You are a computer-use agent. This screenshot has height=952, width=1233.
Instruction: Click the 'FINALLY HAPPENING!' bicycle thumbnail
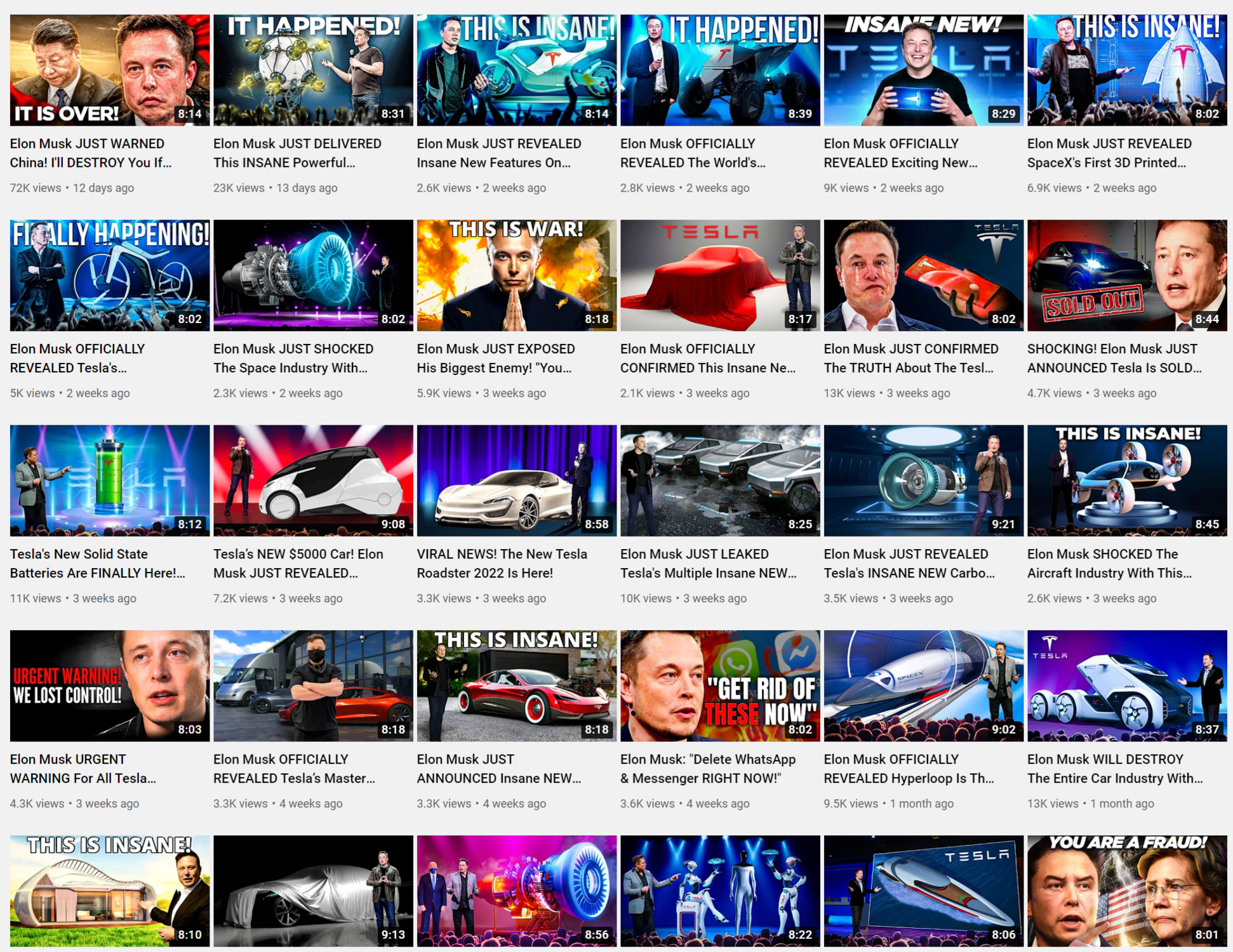pyautogui.click(x=109, y=275)
